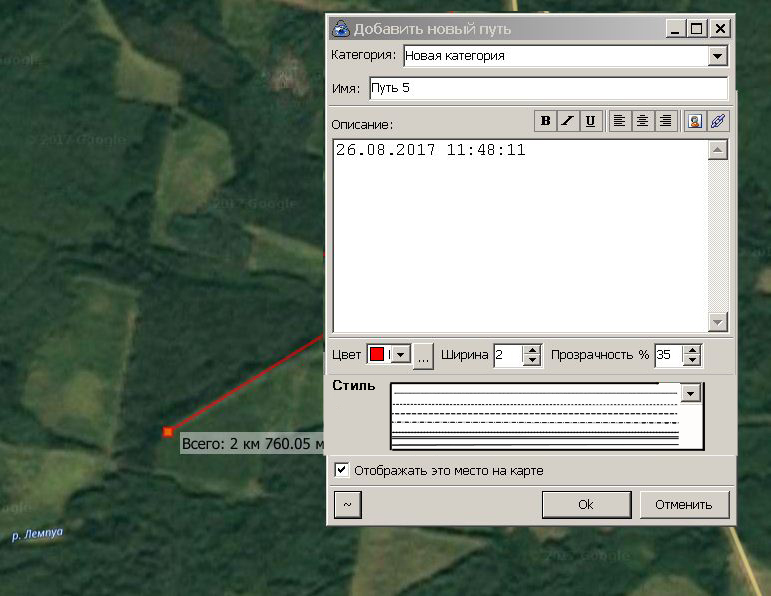The height and width of the screenshot is (596, 771).
Task: Open the Категория dropdown list
Action: point(717,56)
